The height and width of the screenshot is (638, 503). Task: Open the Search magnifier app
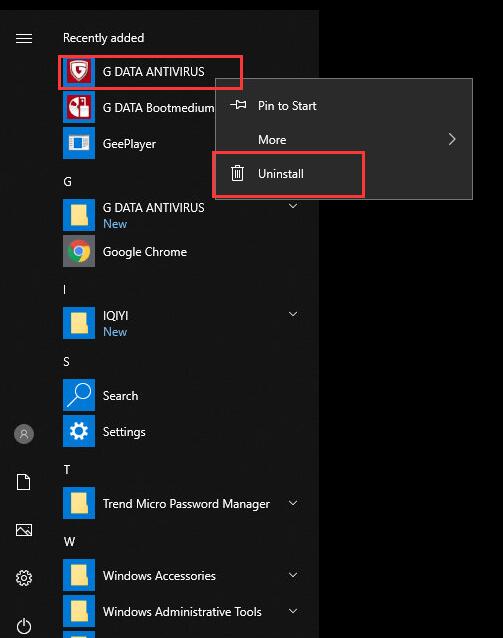79,395
